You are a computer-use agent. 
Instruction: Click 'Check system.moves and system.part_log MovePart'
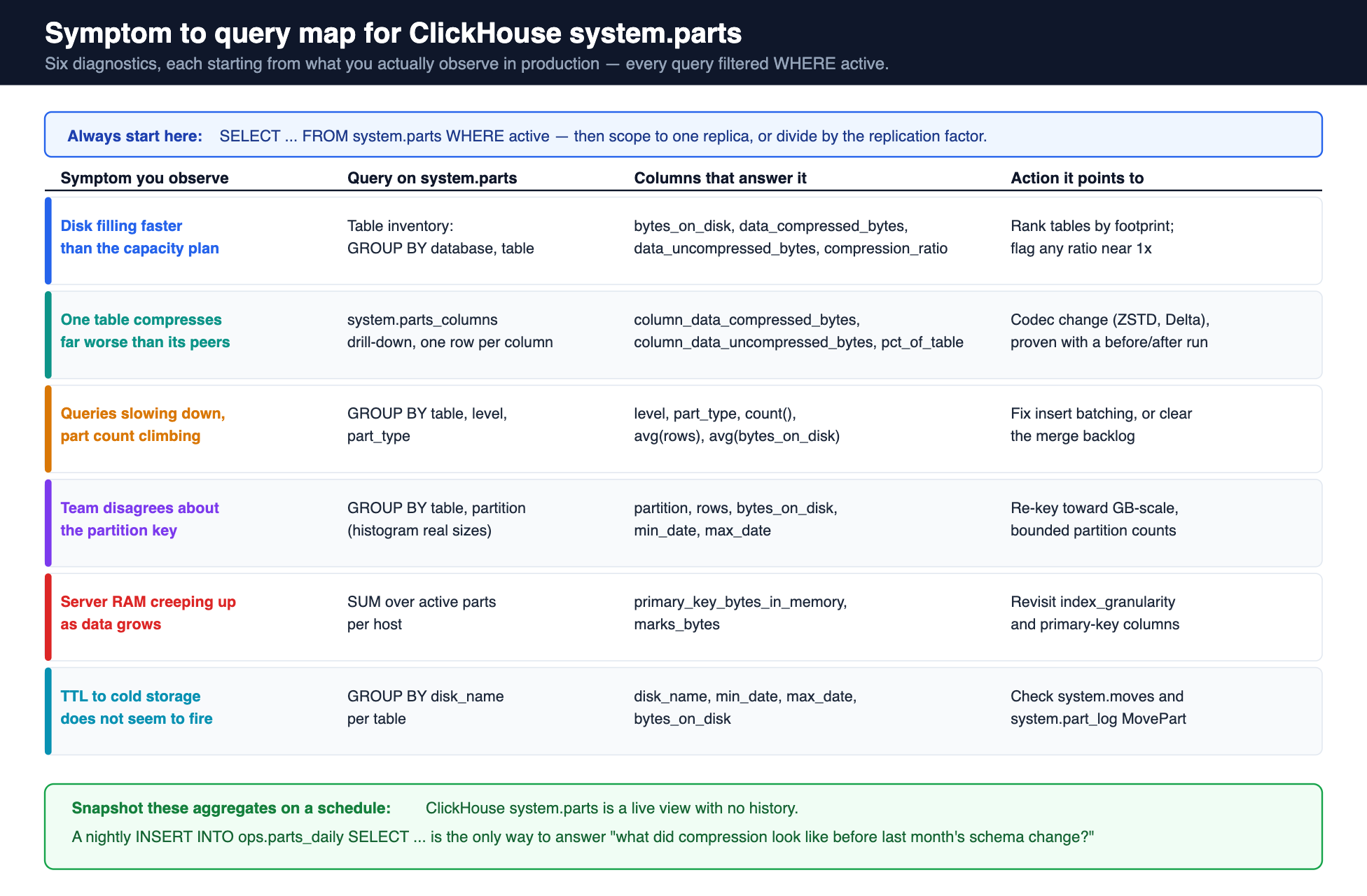(1098, 707)
